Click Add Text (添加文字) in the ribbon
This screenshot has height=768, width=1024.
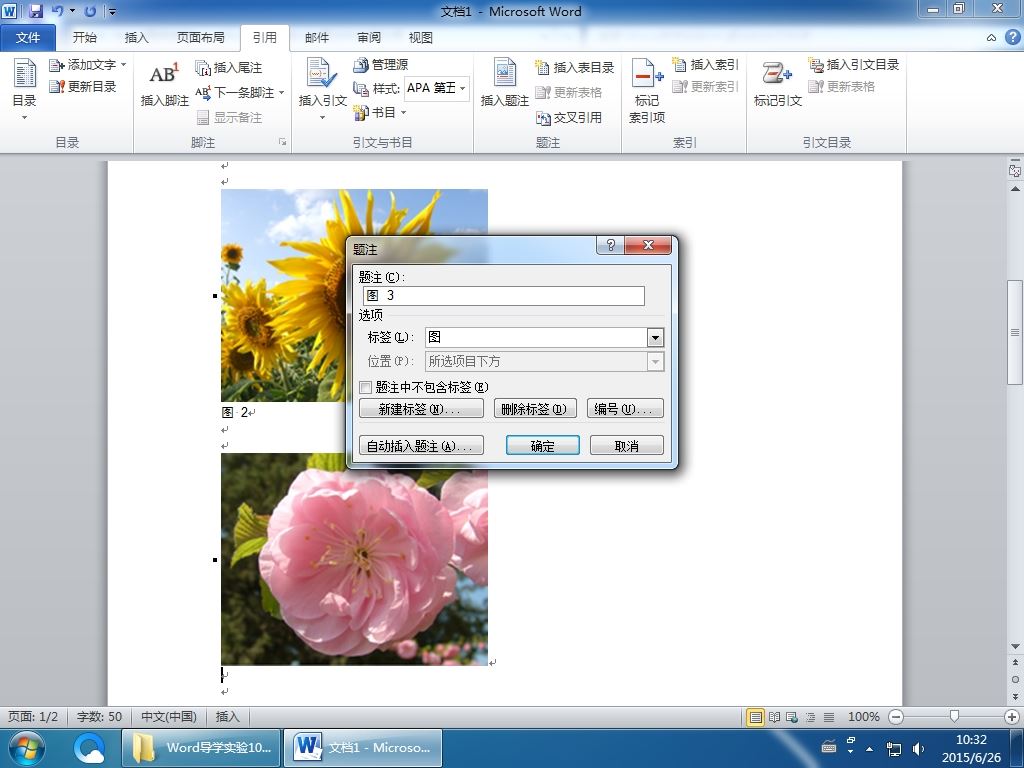(87, 65)
